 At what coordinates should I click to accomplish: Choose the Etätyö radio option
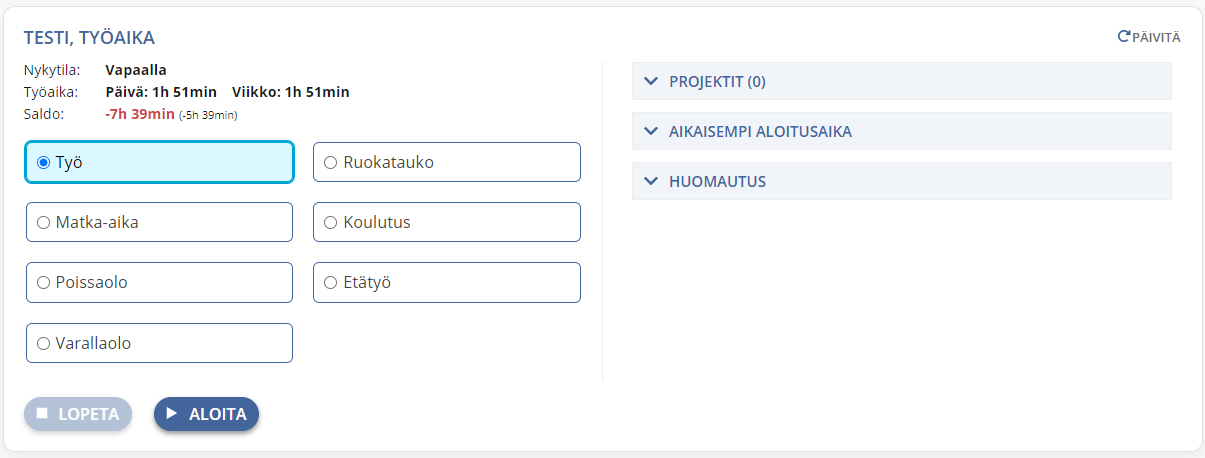tap(447, 282)
